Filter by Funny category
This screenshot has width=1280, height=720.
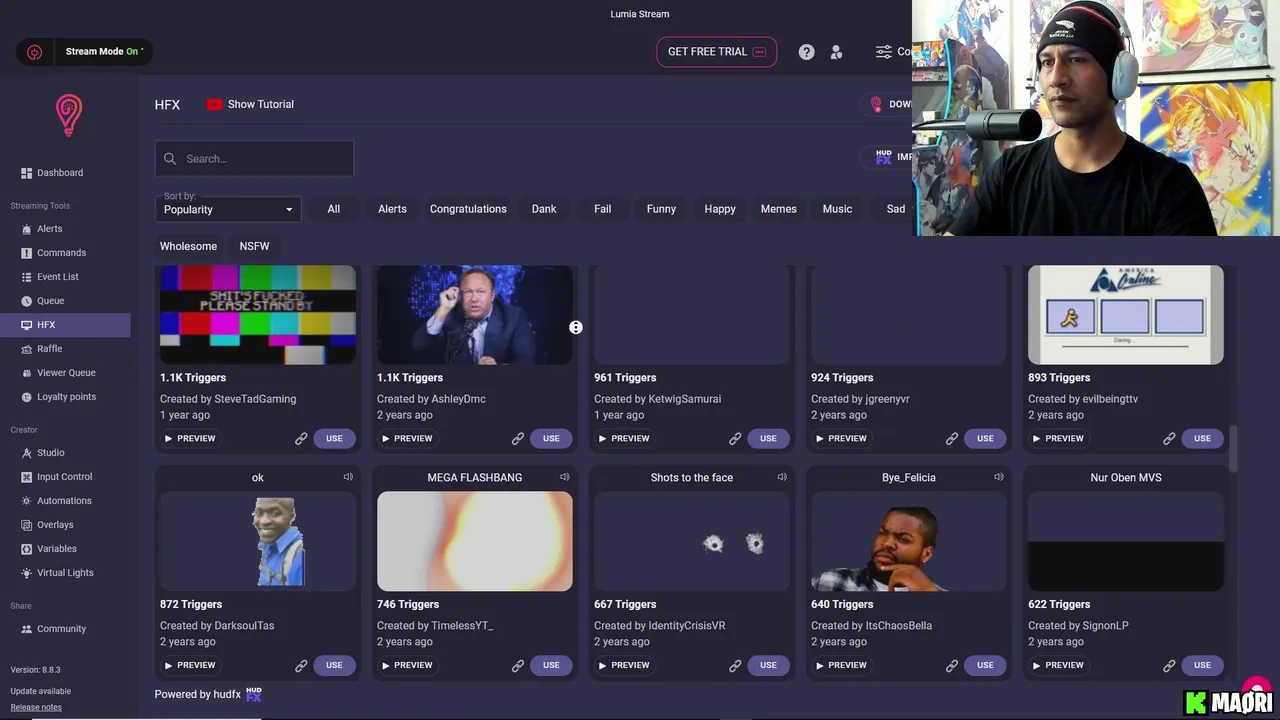pos(661,209)
